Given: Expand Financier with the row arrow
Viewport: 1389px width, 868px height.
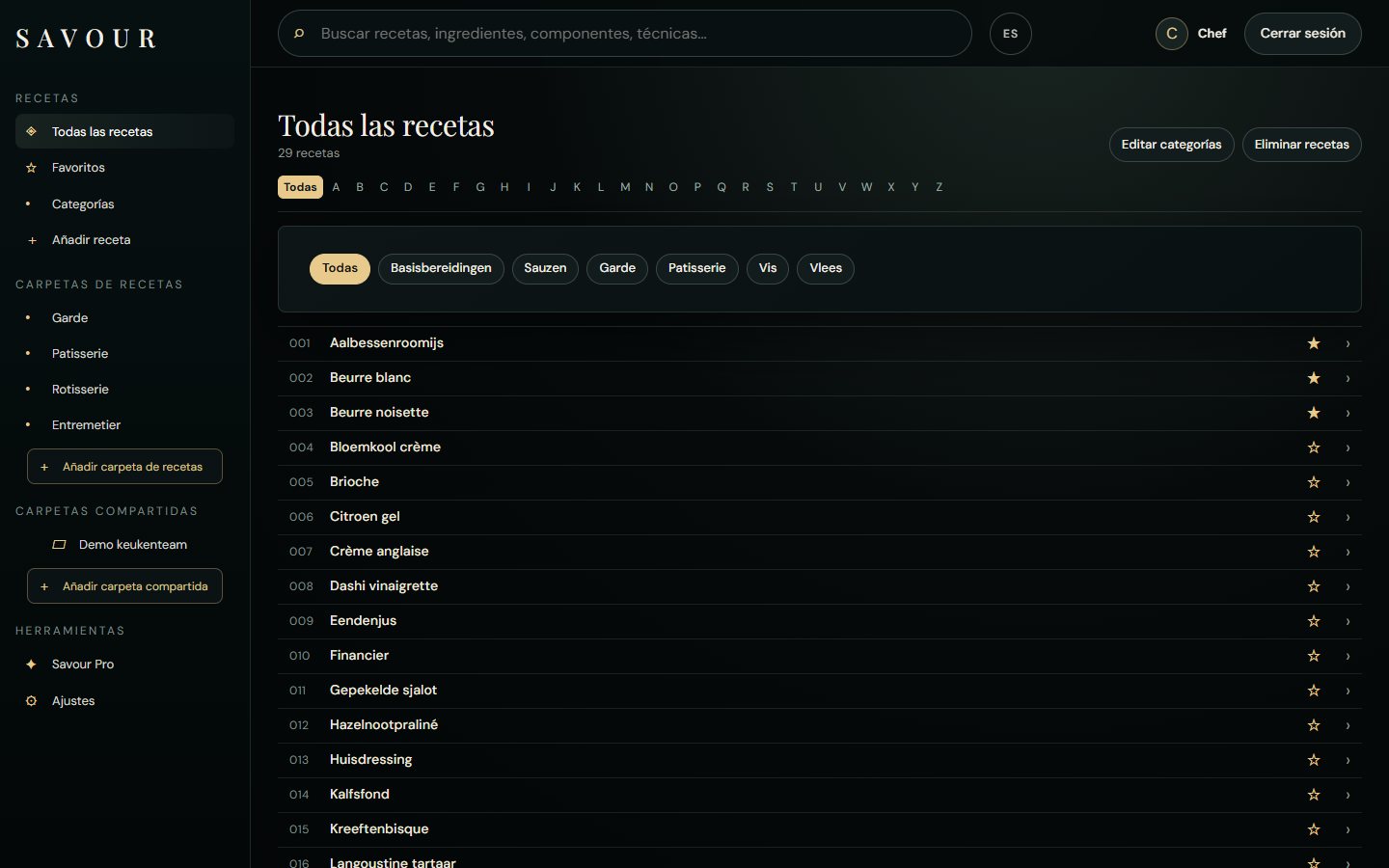Looking at the screenshot, I should (x=1348, y=656).
